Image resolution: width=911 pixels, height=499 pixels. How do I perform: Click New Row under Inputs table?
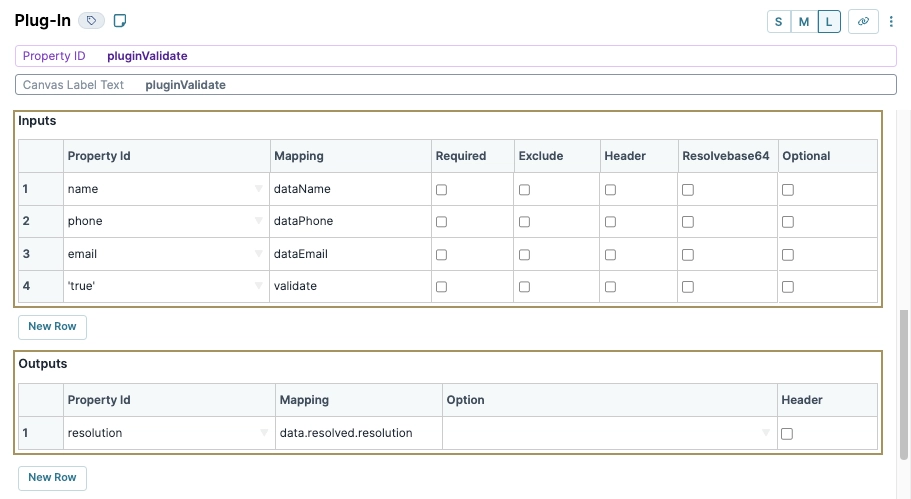tap(52, 327)
